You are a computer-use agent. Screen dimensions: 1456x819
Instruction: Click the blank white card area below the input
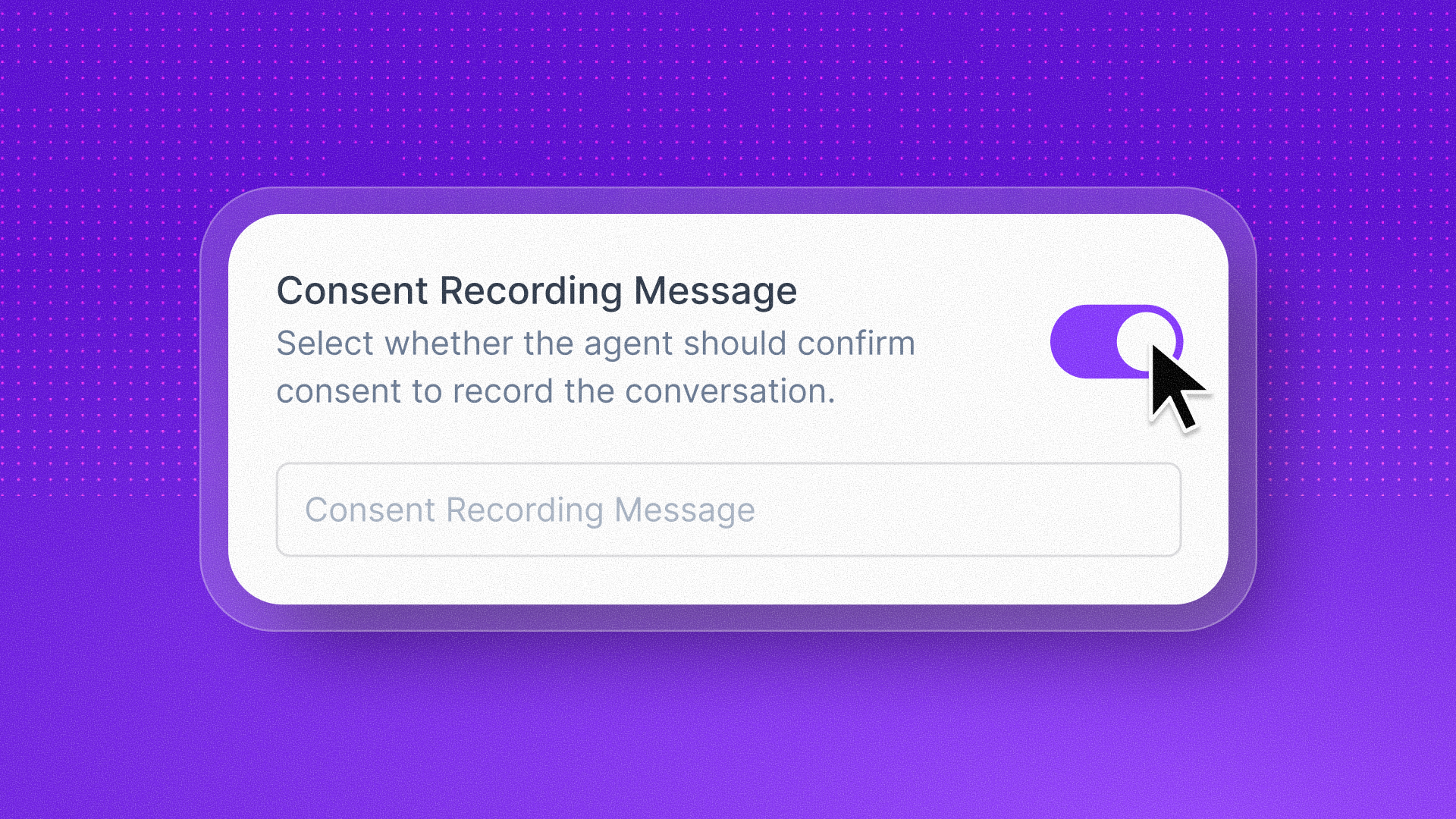(x=728, y=580)
